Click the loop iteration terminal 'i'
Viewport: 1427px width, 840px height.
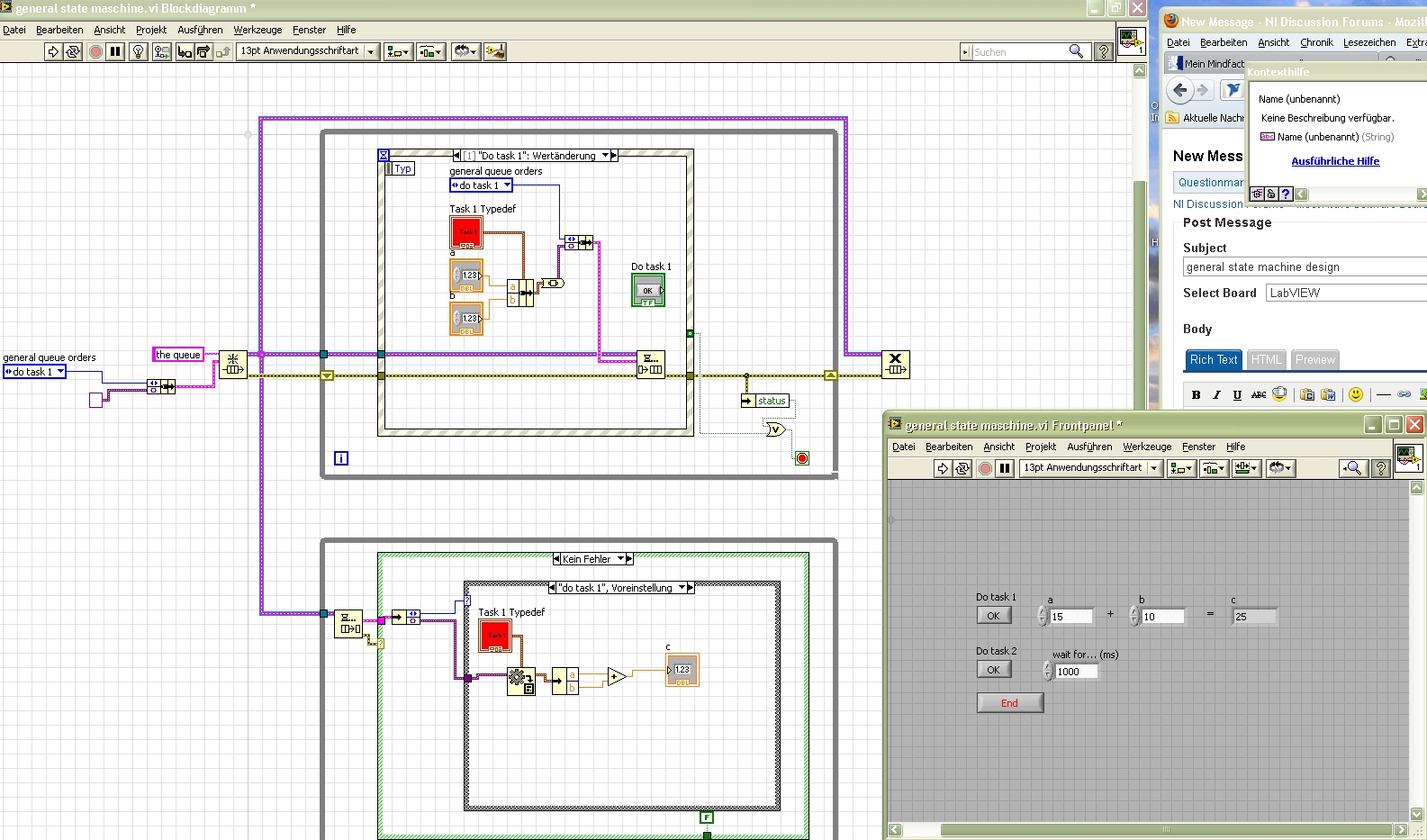[341, 458]
